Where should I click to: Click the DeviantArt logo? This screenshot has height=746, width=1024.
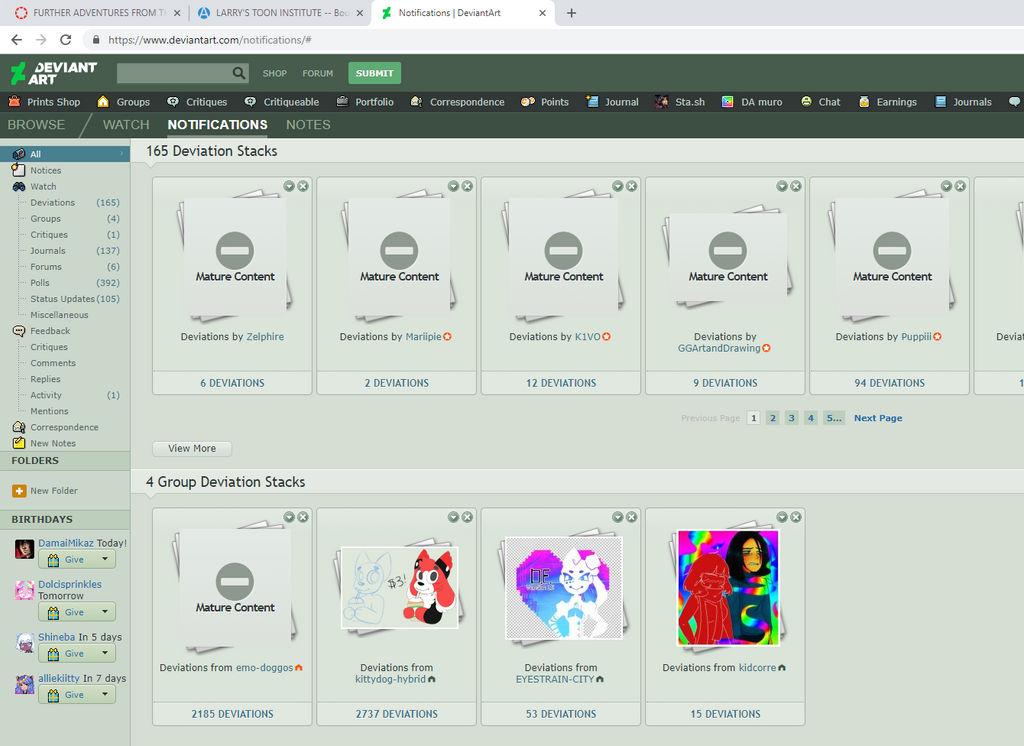click(x=54, y=73)
